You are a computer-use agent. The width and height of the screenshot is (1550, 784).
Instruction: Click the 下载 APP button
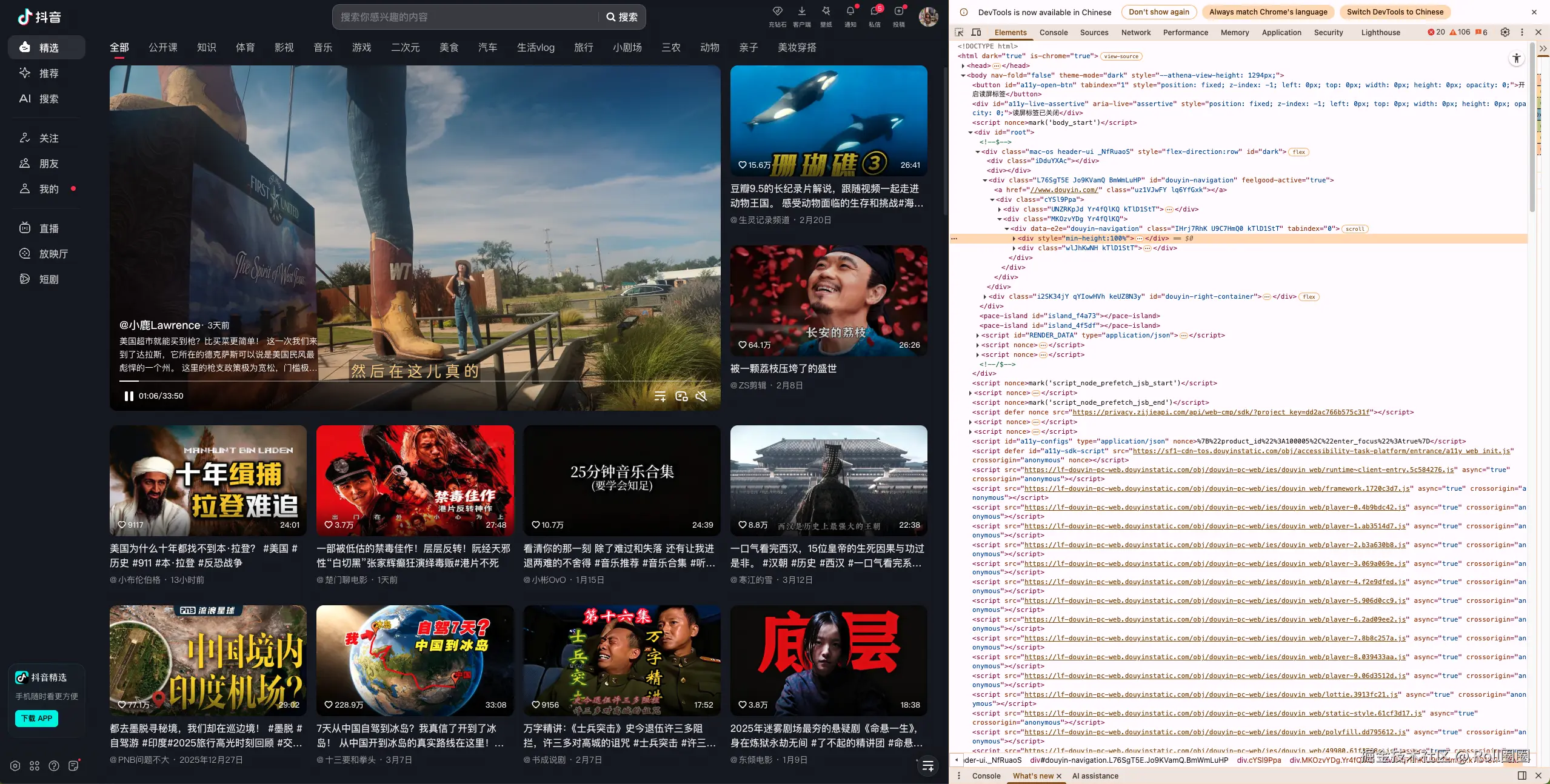coord(36,718)
